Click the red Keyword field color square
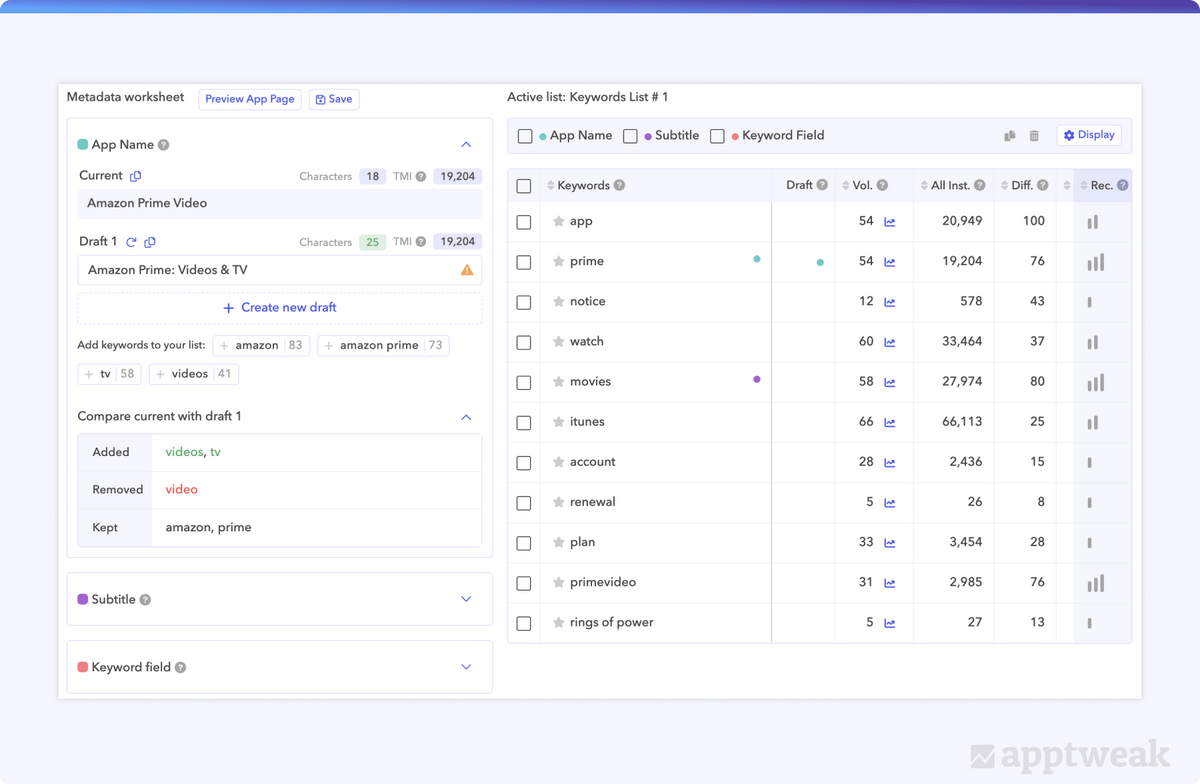Viewport: 1200px width, 784px height. [83, 667]
